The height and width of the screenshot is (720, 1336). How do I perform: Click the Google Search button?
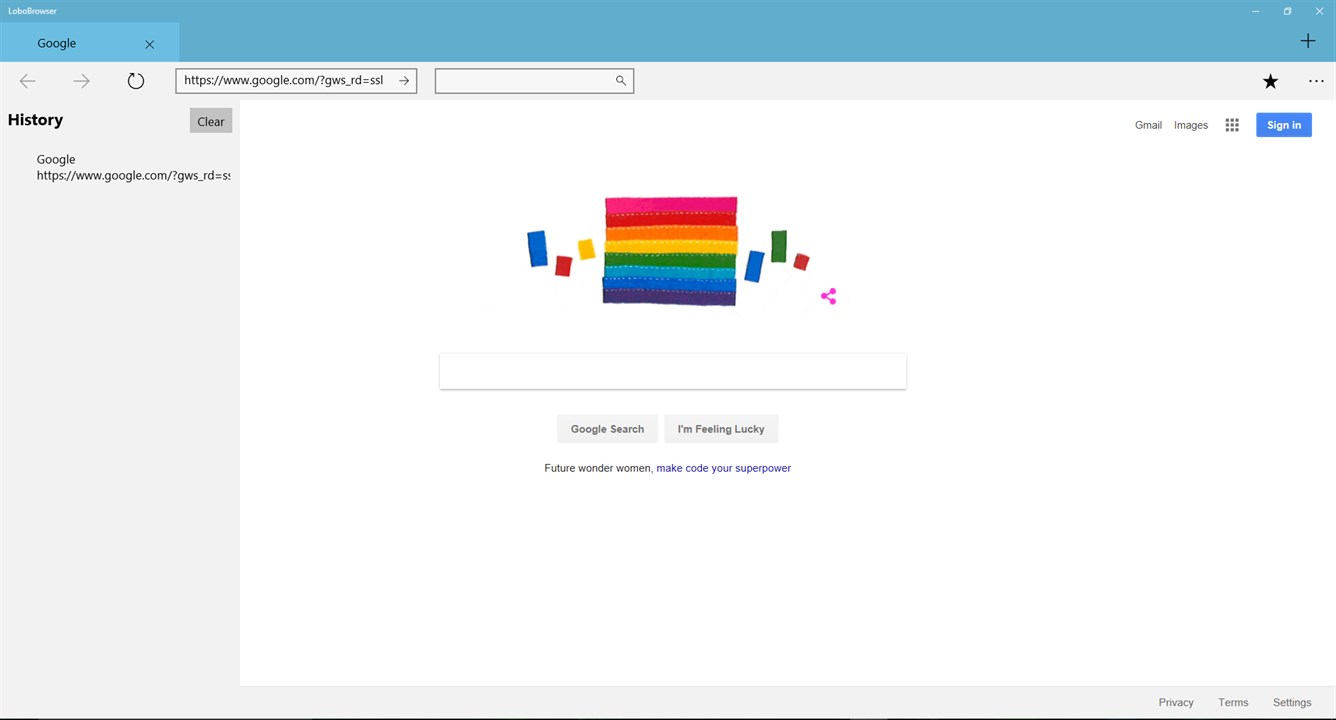tap(607, 429)
